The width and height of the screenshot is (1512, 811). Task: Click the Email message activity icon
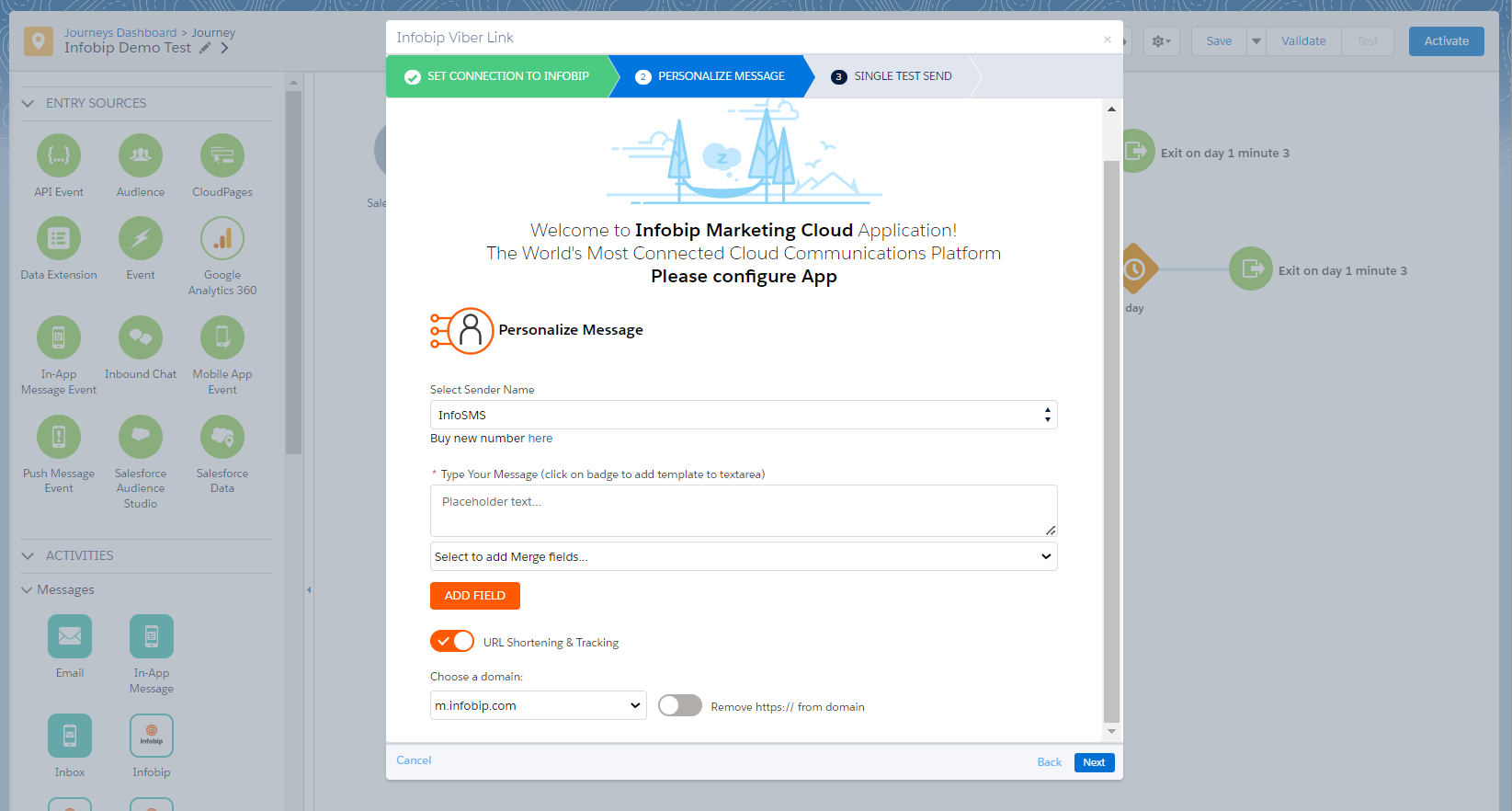pos(70,636)
